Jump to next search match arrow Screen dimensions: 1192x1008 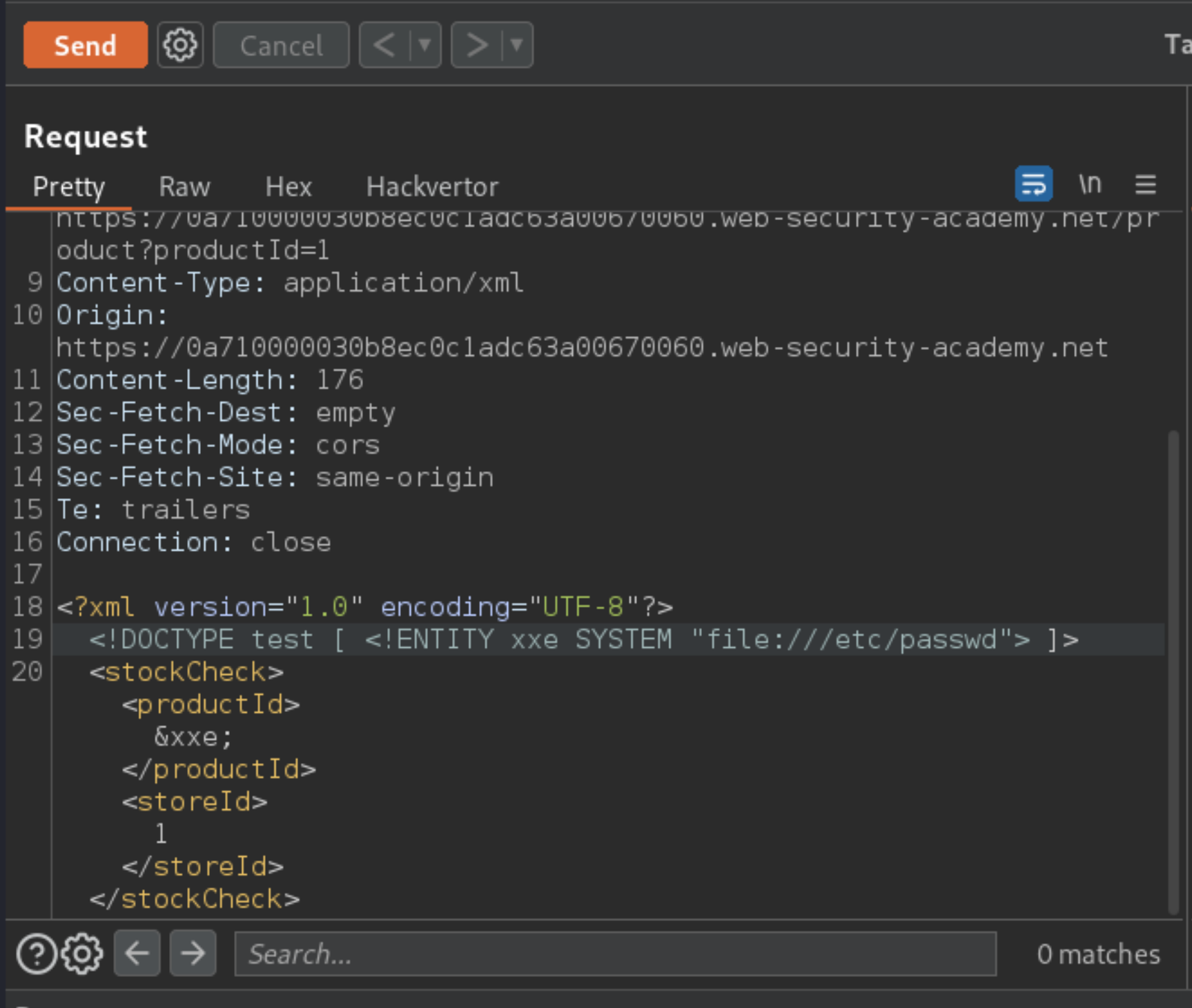(x=193, y=953)
